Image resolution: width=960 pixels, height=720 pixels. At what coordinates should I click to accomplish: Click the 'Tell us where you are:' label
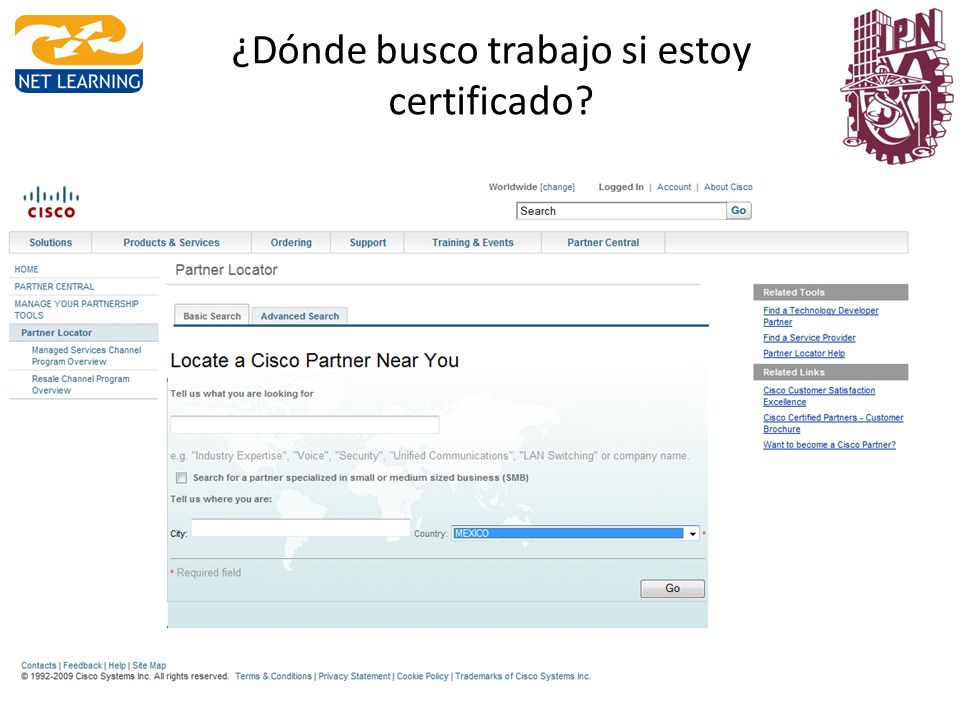(221, 499)
